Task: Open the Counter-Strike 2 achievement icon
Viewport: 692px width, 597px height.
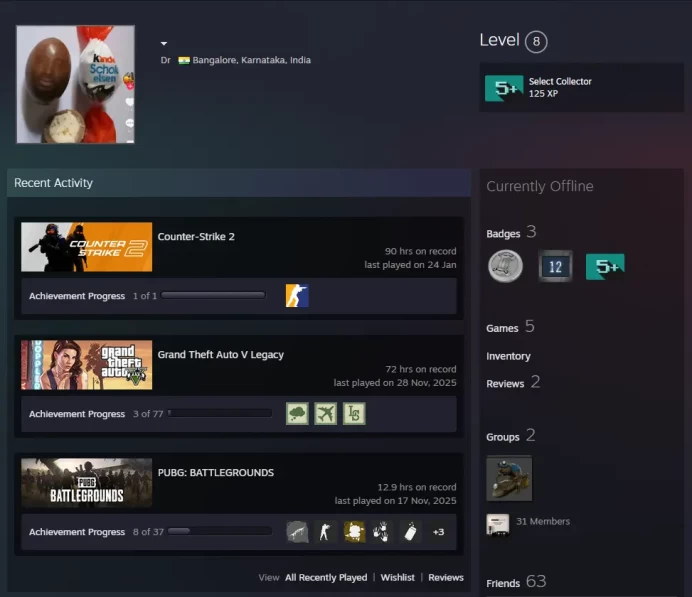Action: pyautogui.click(x=297, y=296)
